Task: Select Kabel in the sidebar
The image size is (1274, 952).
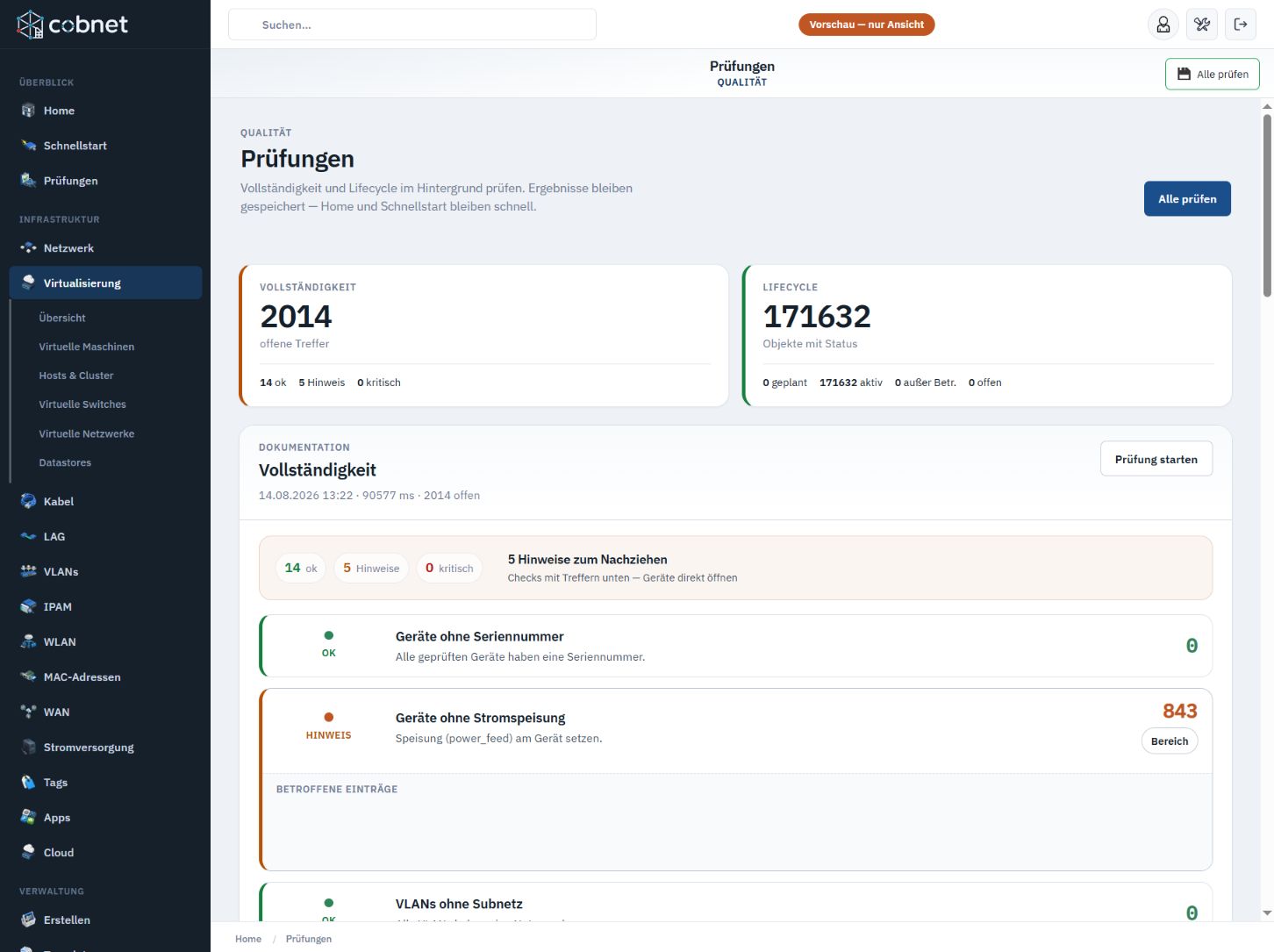Action: (105, 502)
